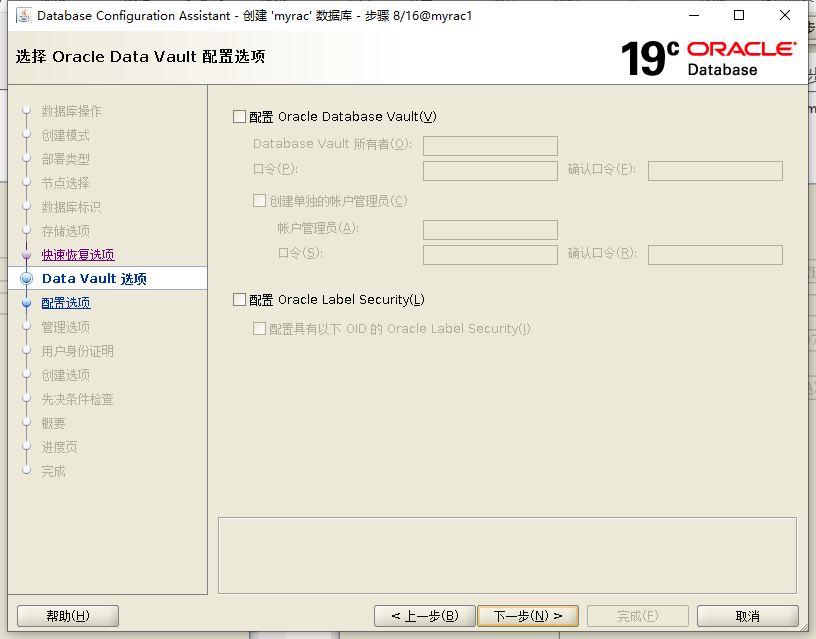Viewport: 816px width, 639px height.
Task: Click the 先决条件检查 step in sidebar
Action: (x=78, y=399)
